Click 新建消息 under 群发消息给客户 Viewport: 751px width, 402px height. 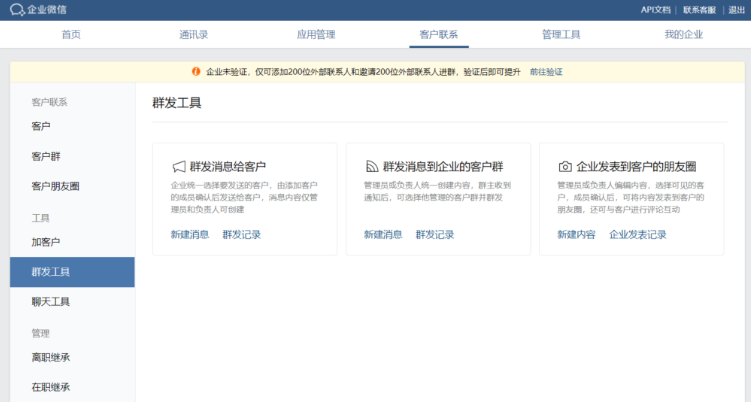(189, 234)
